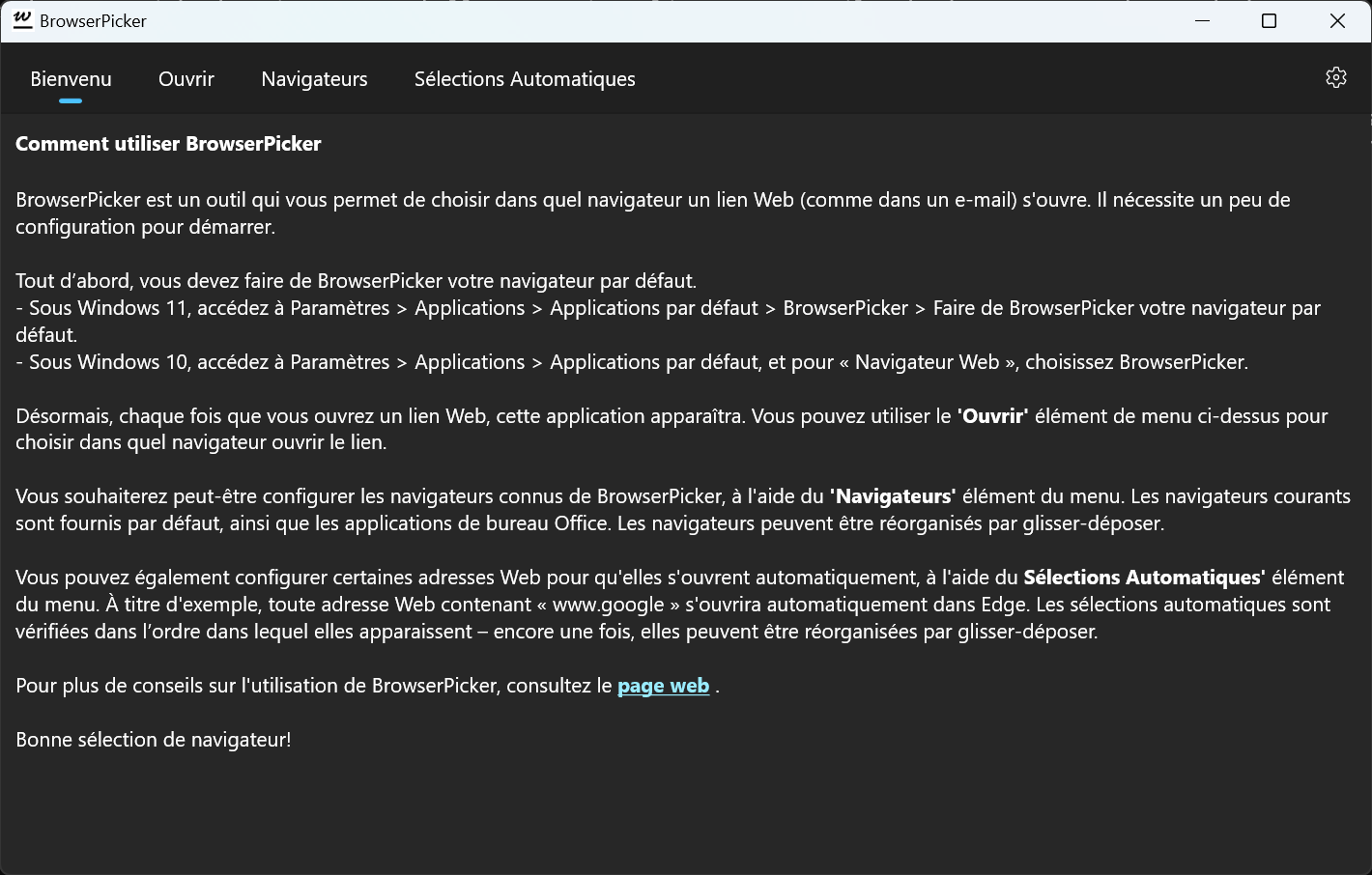Select the Sélections Automatiques tab
The image size is (1372, 875).
pos(525,79)
